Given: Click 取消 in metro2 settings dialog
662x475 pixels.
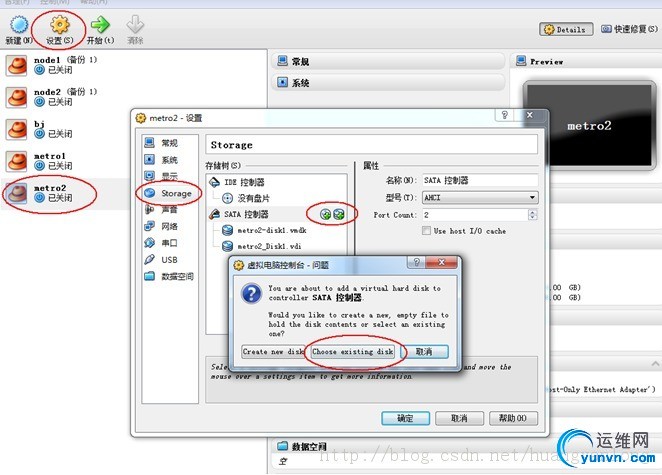Looking at the screenshot, I should (459, 418).
